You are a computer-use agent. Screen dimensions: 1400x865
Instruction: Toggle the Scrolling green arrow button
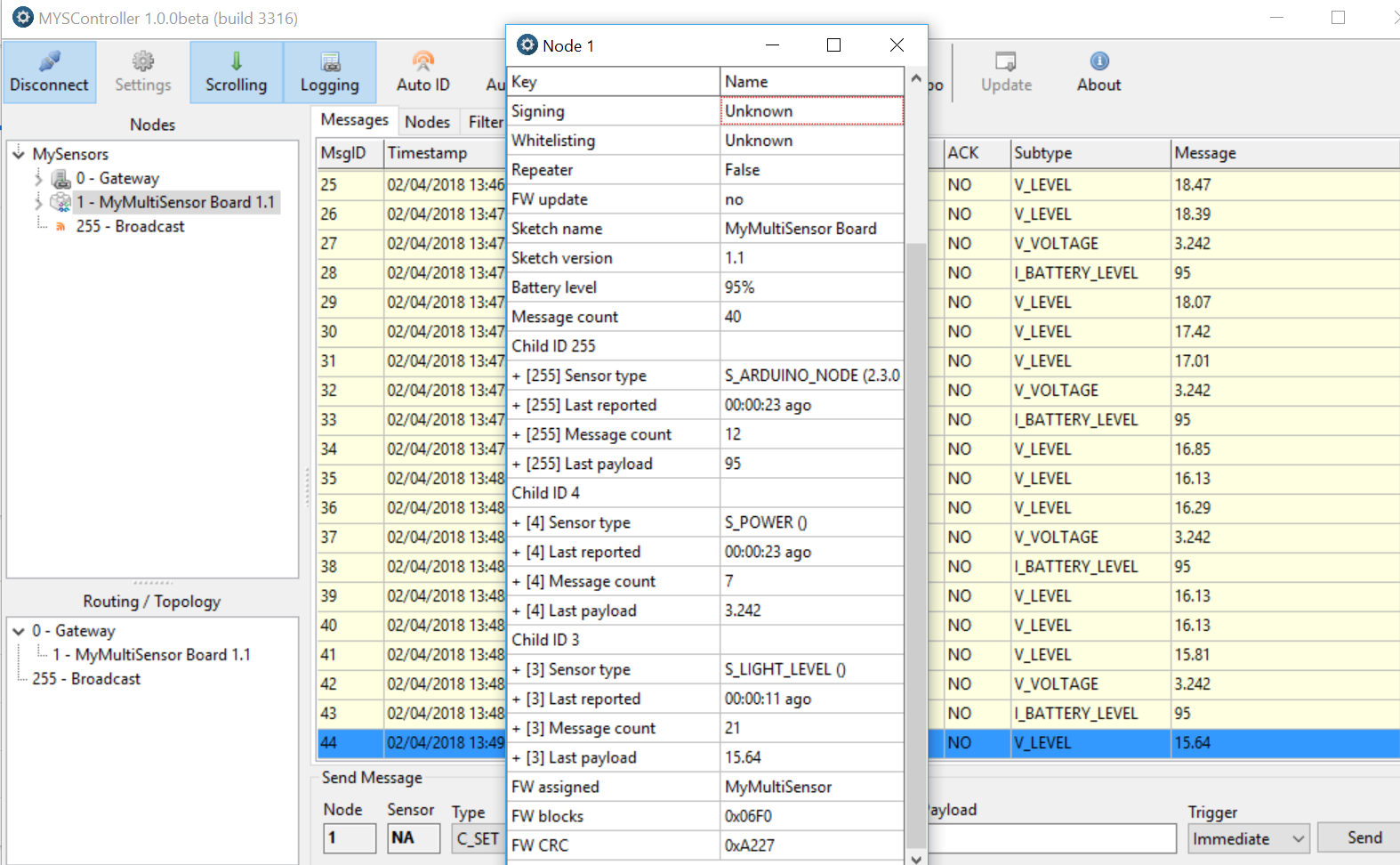click(x=236, y=61)
